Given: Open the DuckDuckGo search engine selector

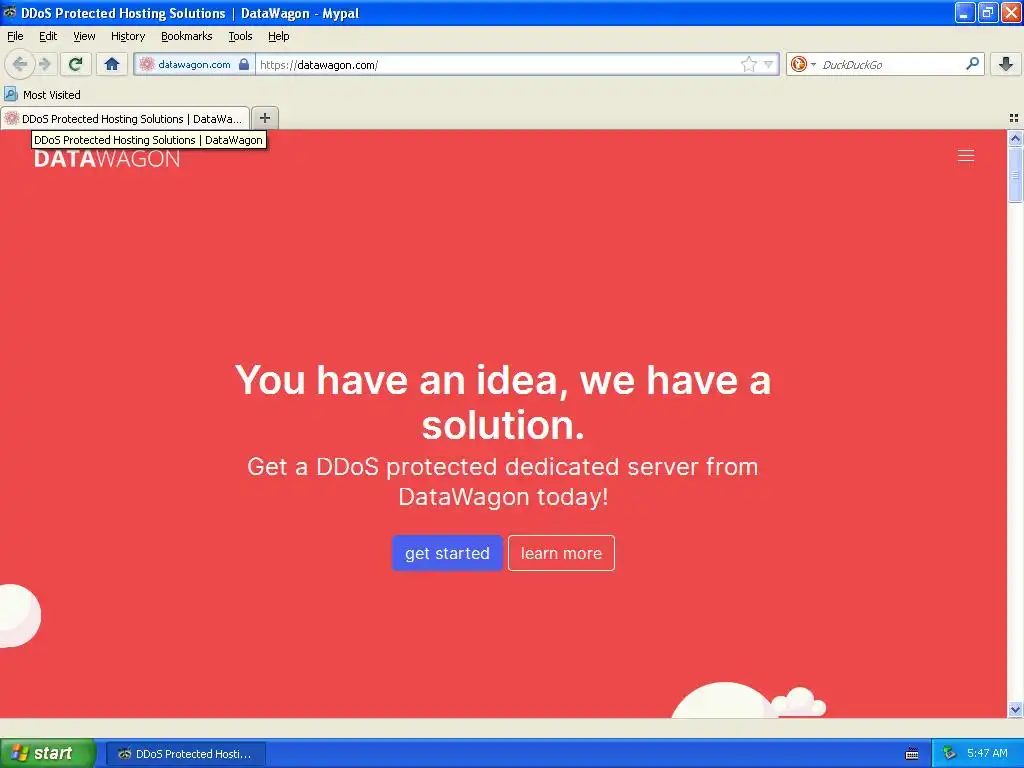Looking at the screenshot, I should [803, 64].
